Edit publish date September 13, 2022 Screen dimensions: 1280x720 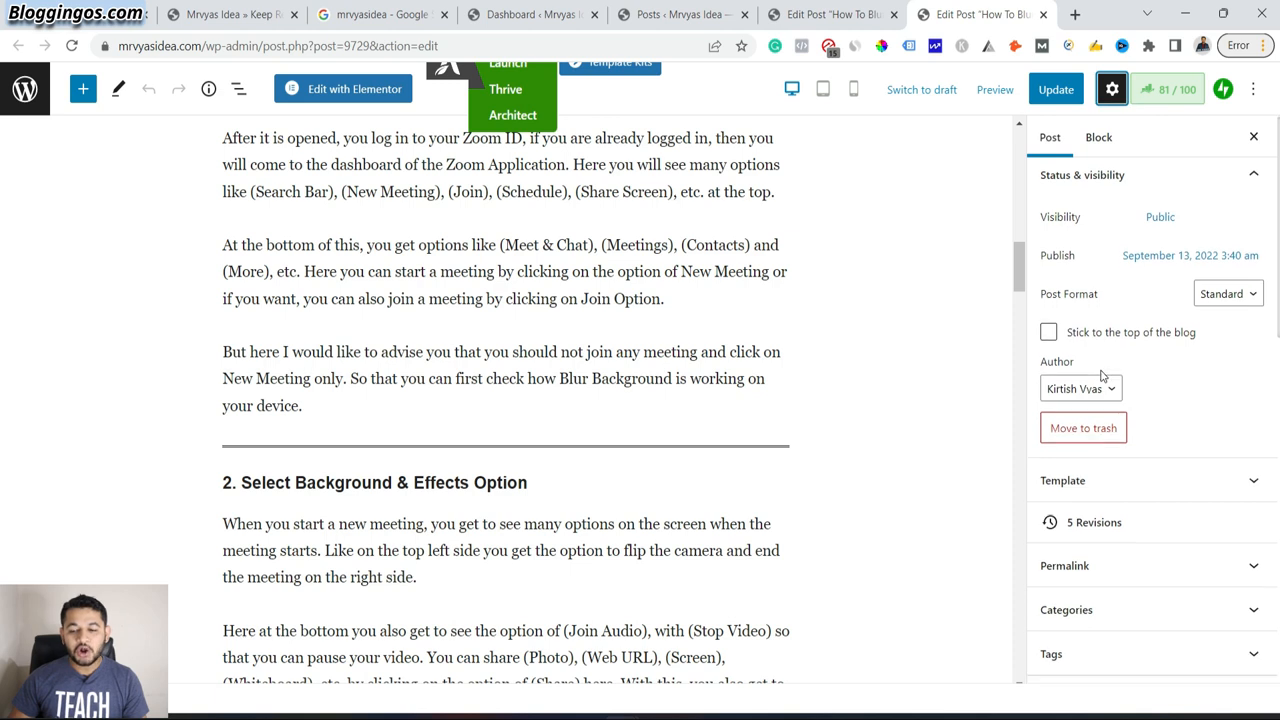pos(1190,256)
